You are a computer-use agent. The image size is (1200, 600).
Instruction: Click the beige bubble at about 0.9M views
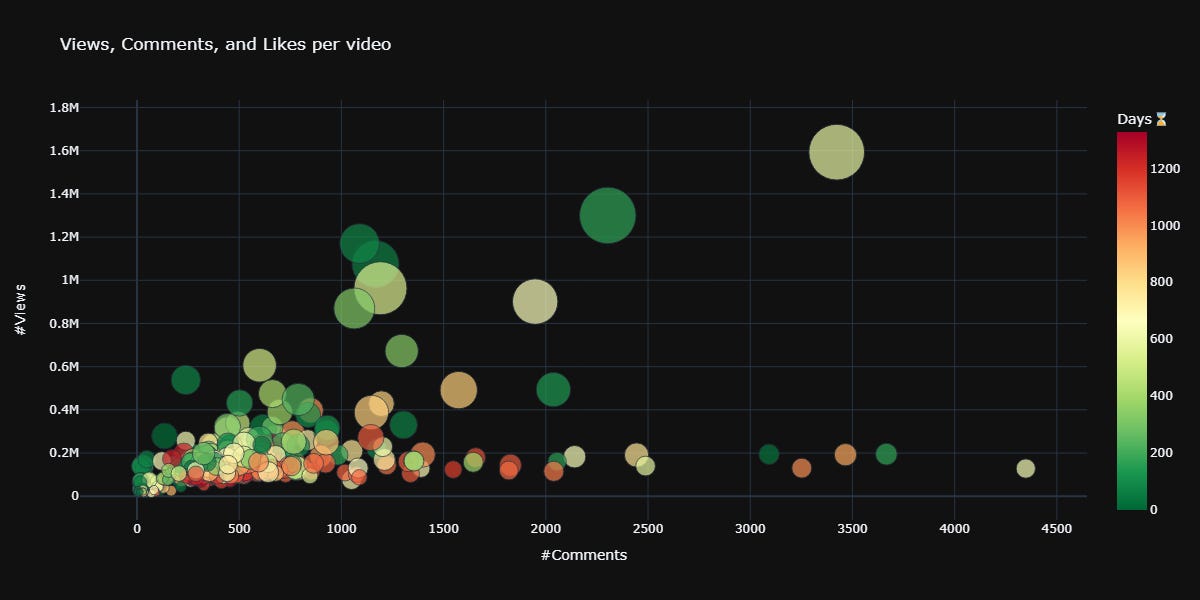[x=535, y=302]
